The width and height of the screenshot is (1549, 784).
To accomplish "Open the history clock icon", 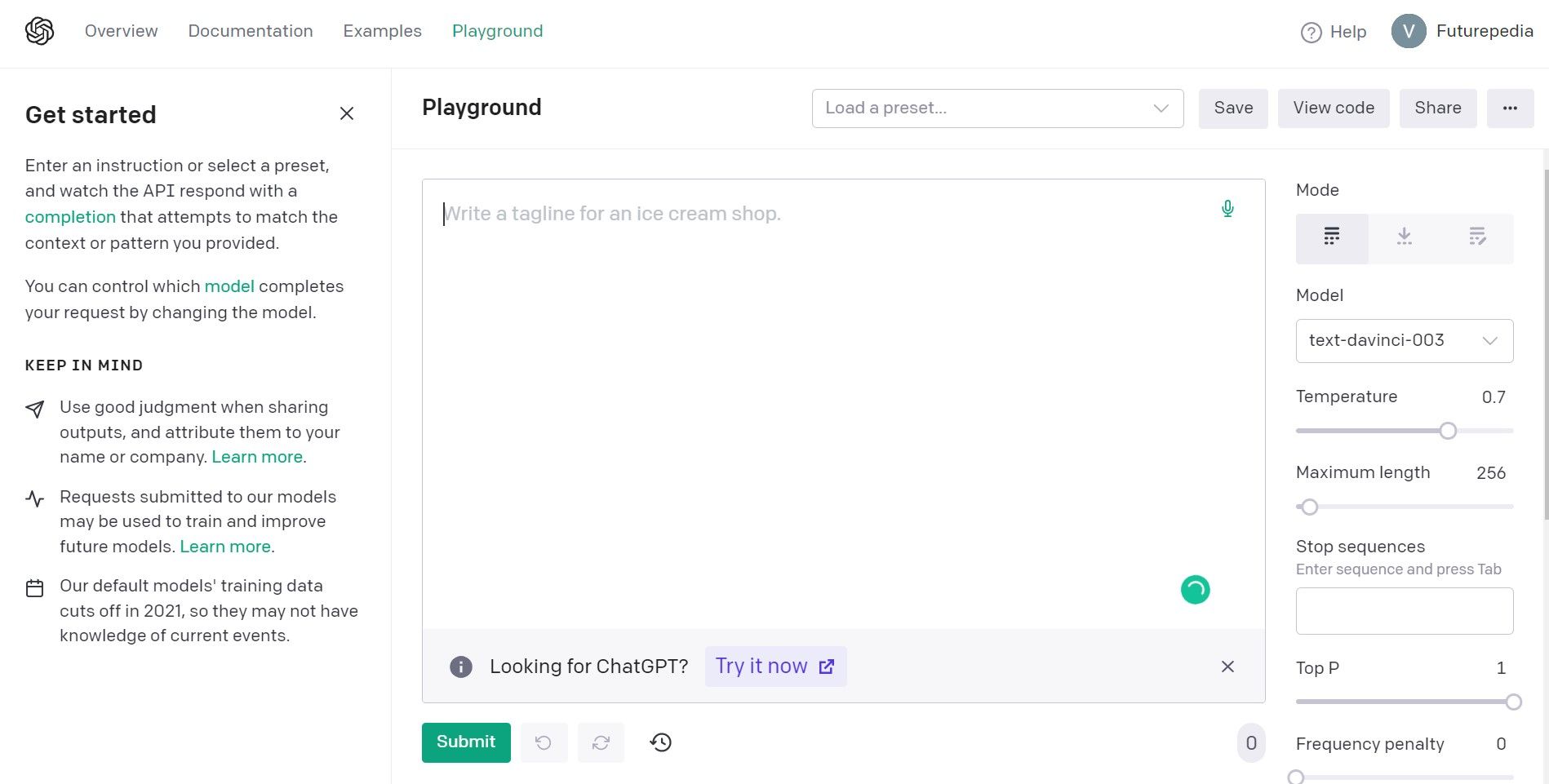I will click(x=660, y=742).
